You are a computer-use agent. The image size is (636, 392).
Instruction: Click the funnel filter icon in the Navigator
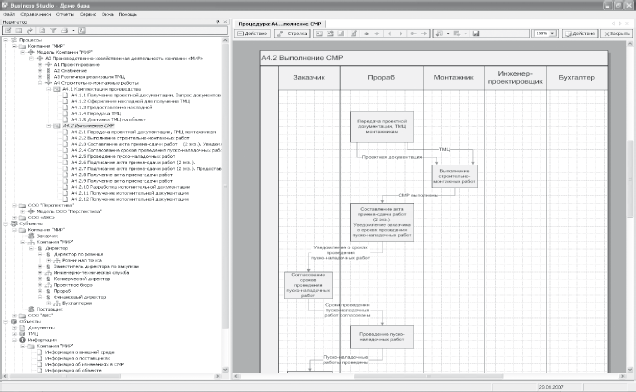tap(53, 30)
